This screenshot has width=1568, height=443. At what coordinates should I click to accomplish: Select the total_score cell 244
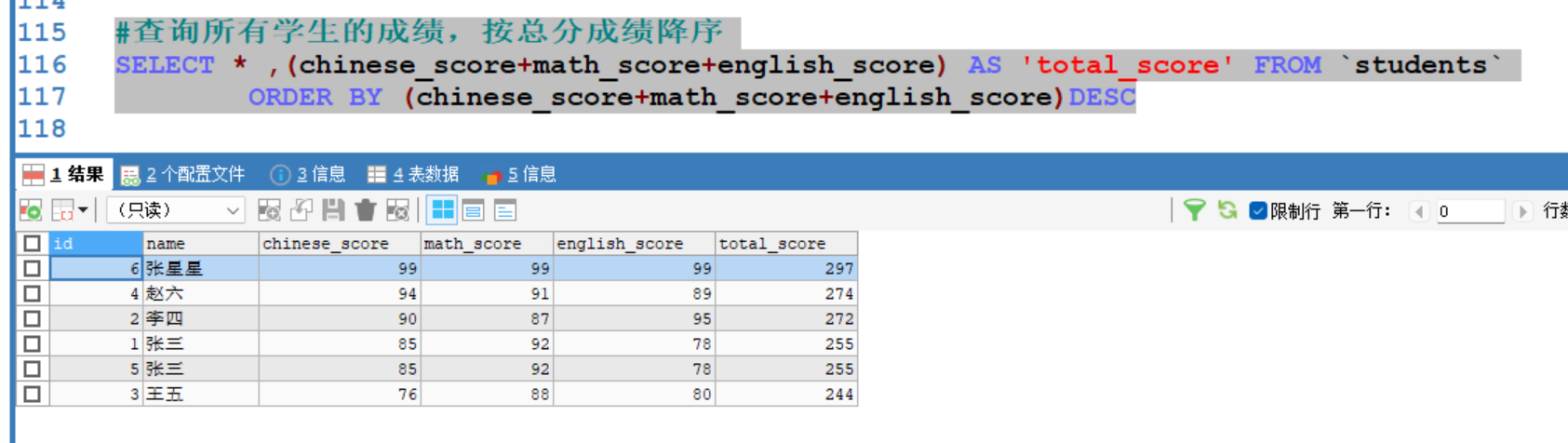pos(786,394)
